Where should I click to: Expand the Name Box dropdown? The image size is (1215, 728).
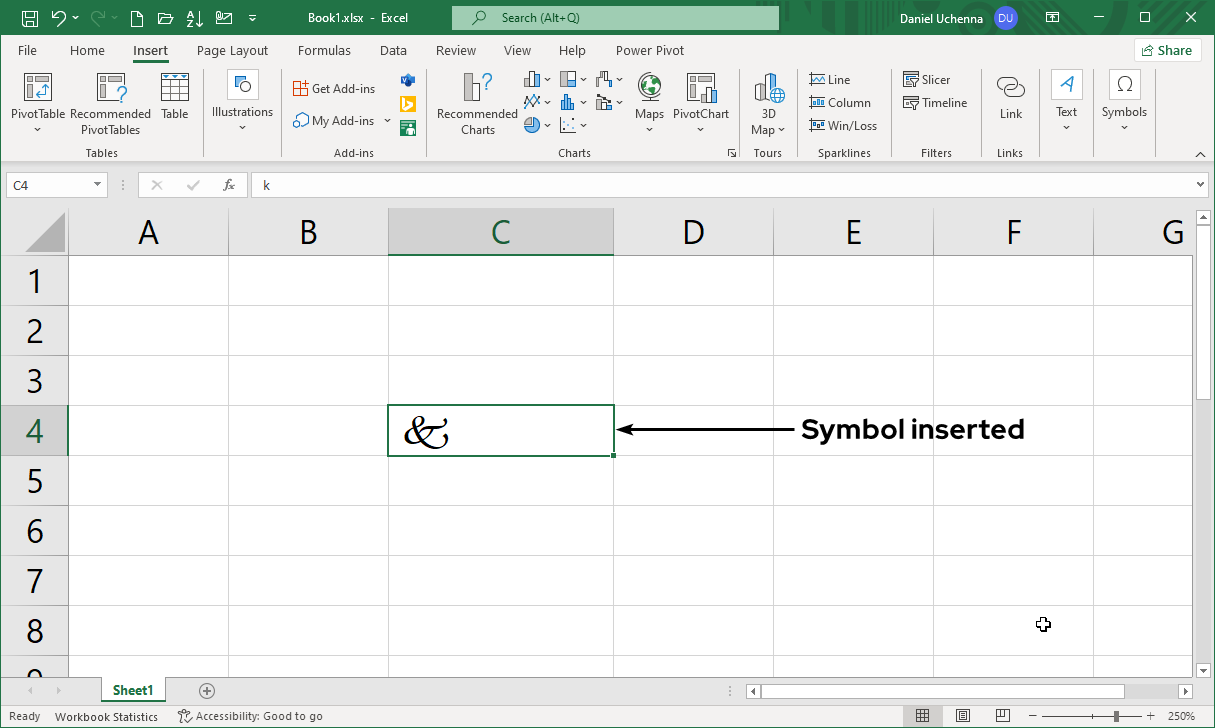(x=98, y=185)
